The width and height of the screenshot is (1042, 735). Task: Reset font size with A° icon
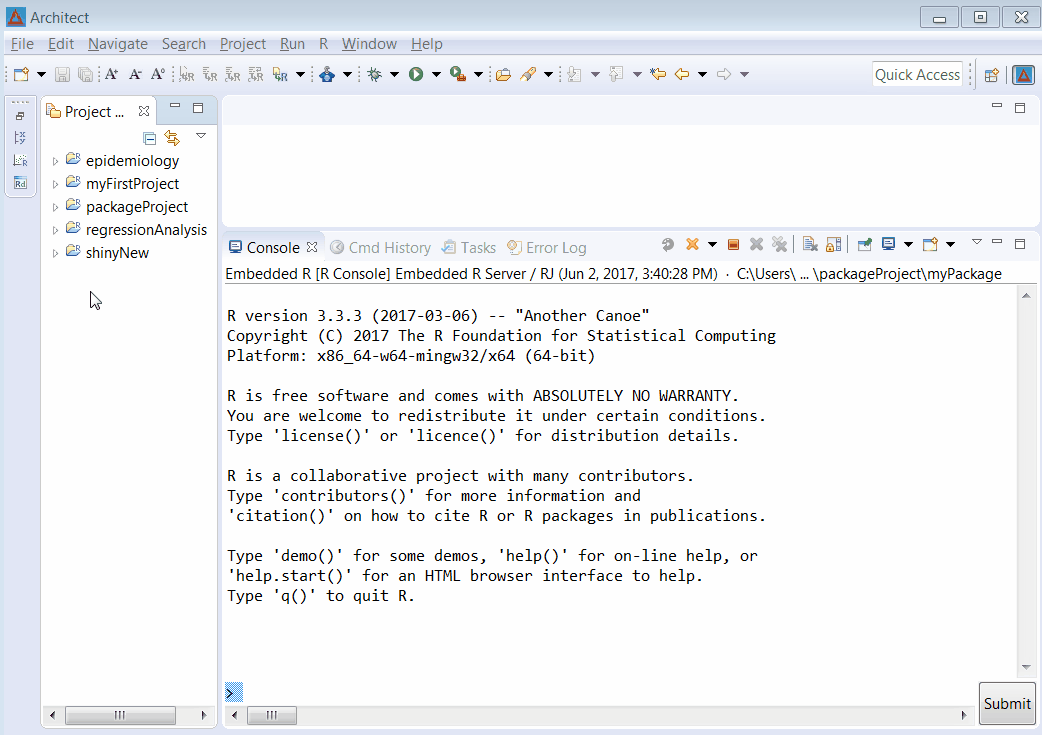[x=157, y=74]
